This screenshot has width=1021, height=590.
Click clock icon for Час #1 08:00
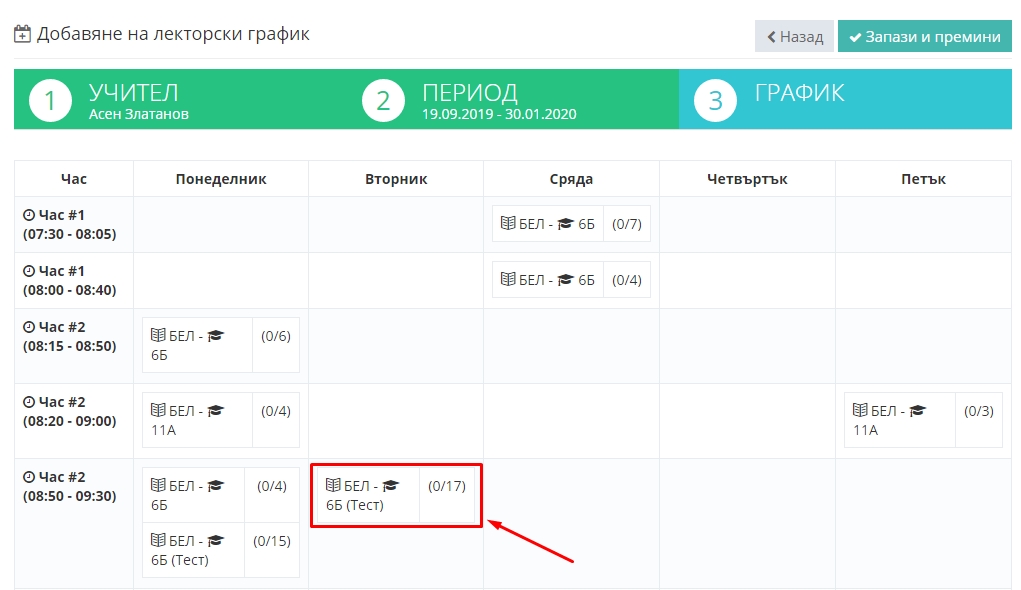pos(29,271)
